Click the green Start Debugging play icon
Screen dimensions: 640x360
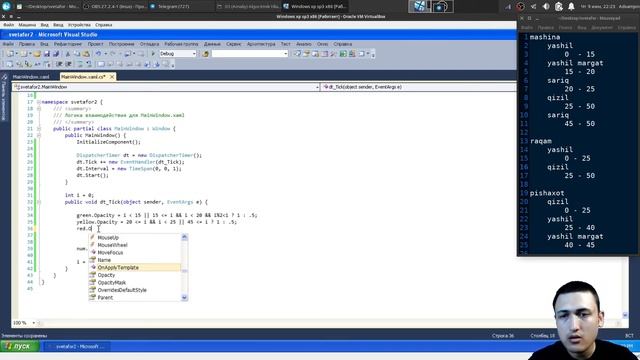click(x=153, y=54)
